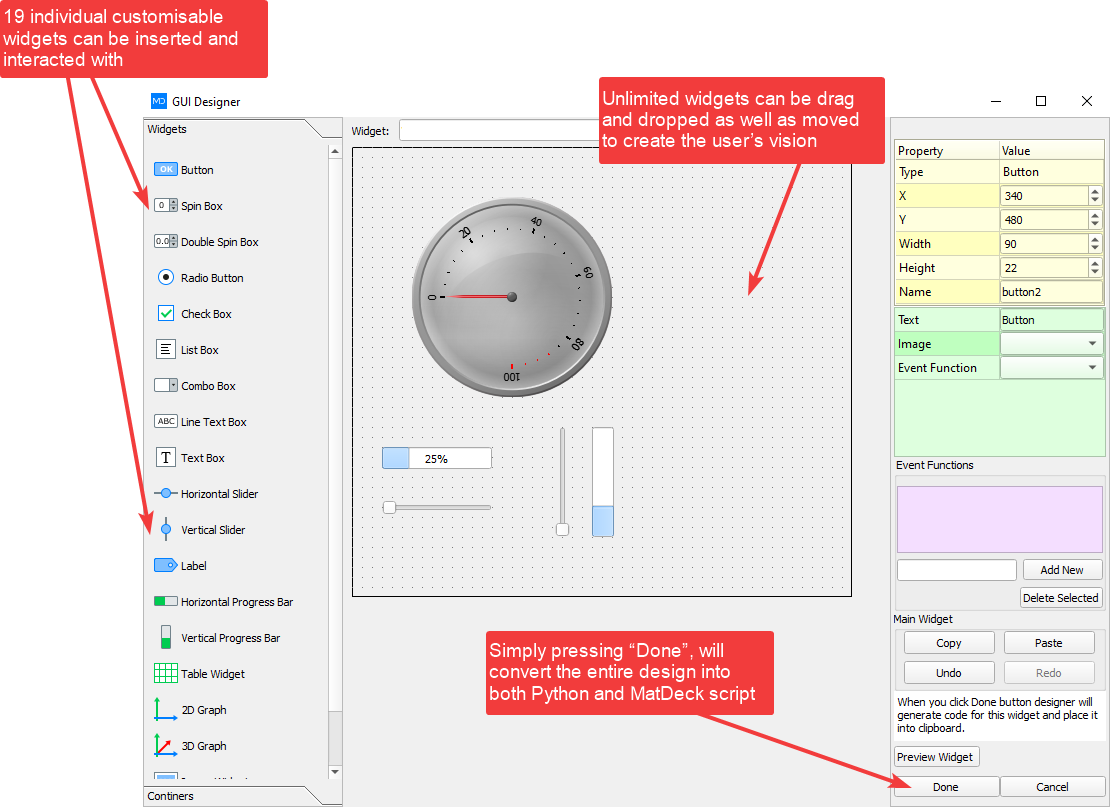Select the Radio Button widget in list
Viewport: 1111px width, 809px height.
[x=212, y=278]
